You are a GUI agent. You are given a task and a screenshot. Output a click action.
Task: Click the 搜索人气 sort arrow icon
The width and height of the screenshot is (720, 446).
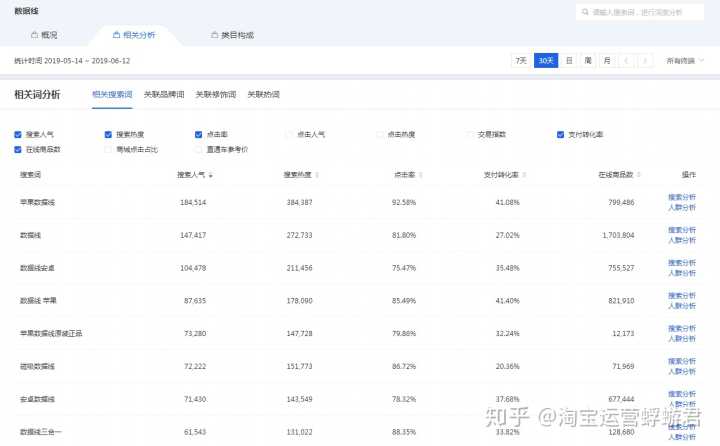pos(210,175)
